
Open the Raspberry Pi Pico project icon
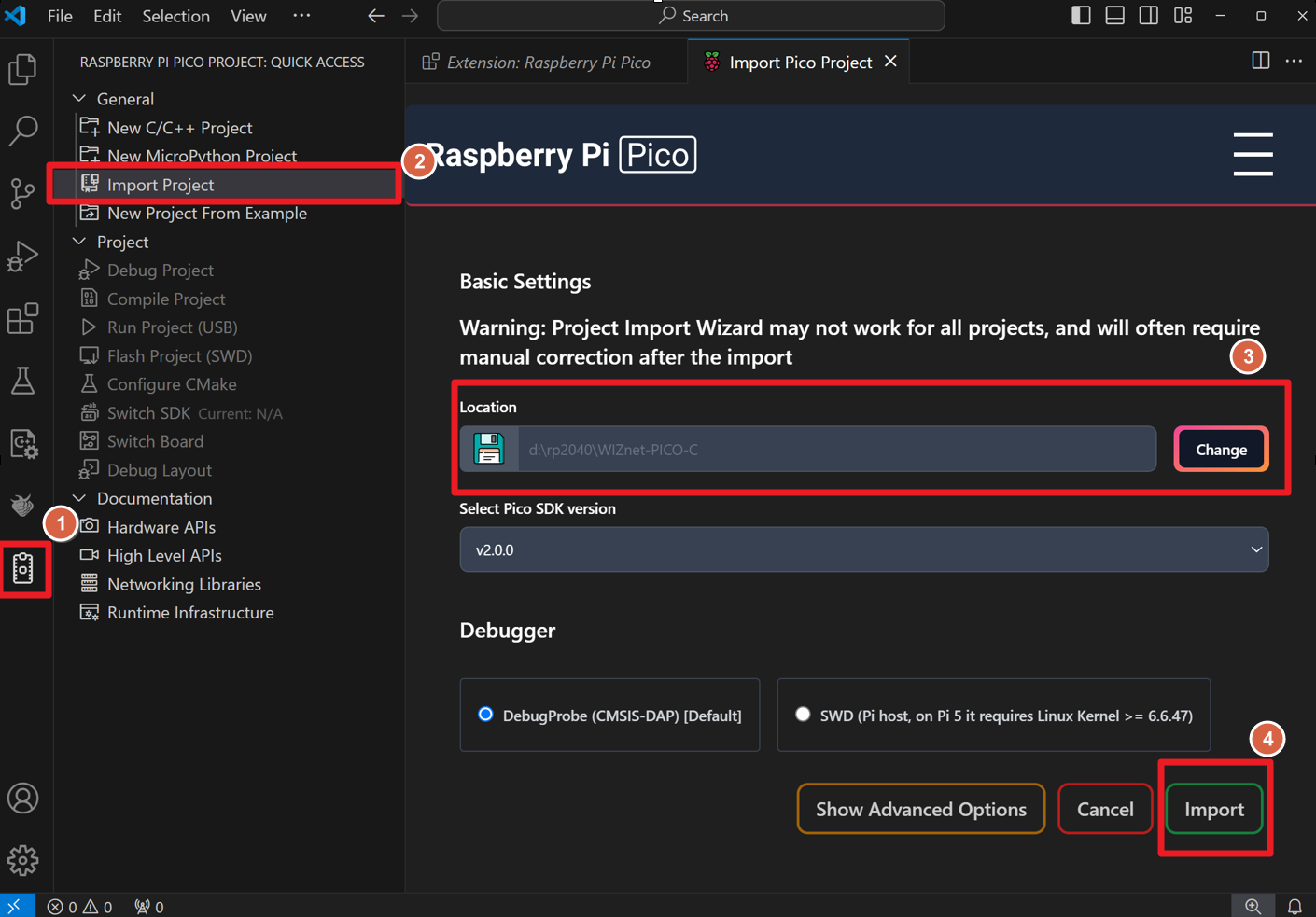click(x=22, y=568)
